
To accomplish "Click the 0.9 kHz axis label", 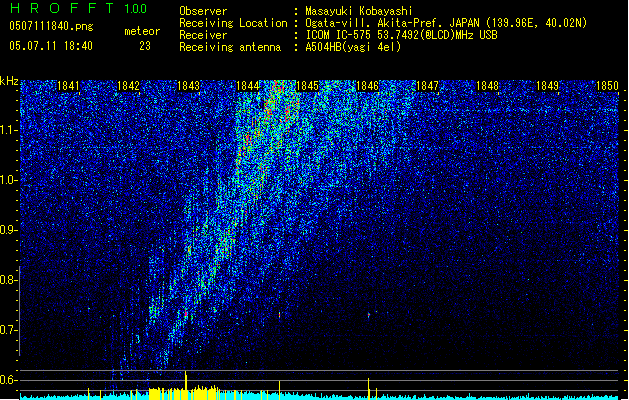I will click(9, 230).
